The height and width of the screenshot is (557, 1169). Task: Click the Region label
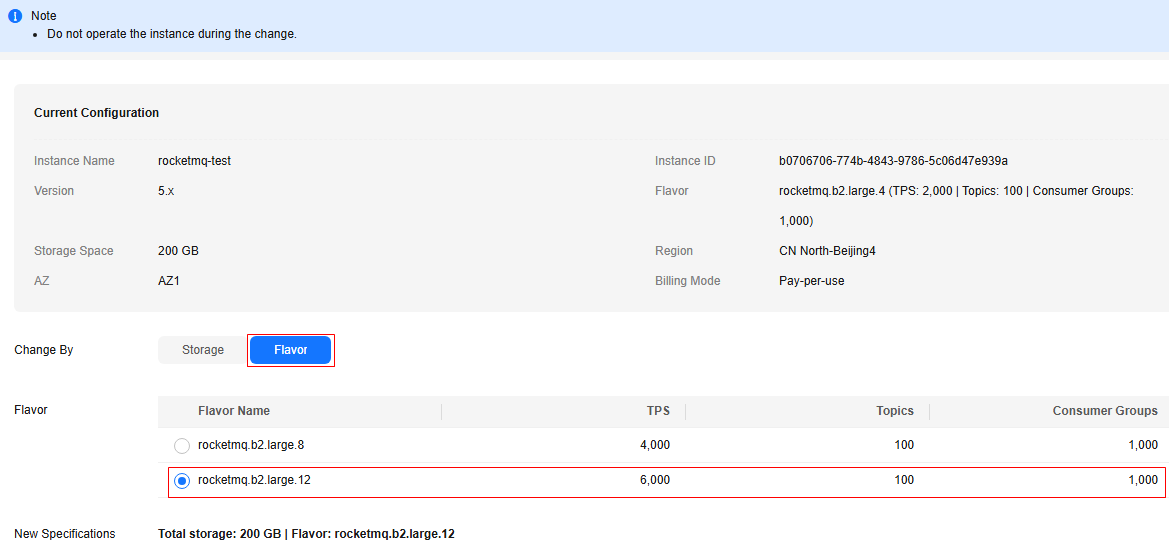click(674, 251)
